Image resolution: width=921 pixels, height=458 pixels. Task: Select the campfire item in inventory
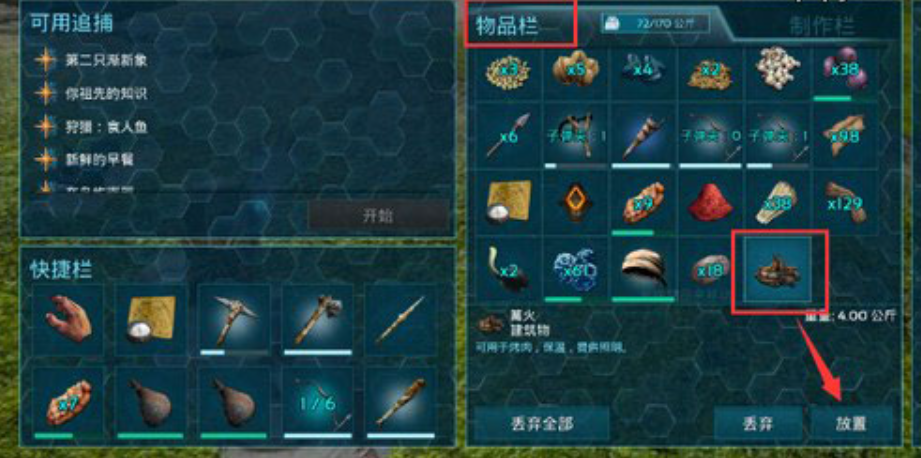pyautogui.click(x=778, y=270)
